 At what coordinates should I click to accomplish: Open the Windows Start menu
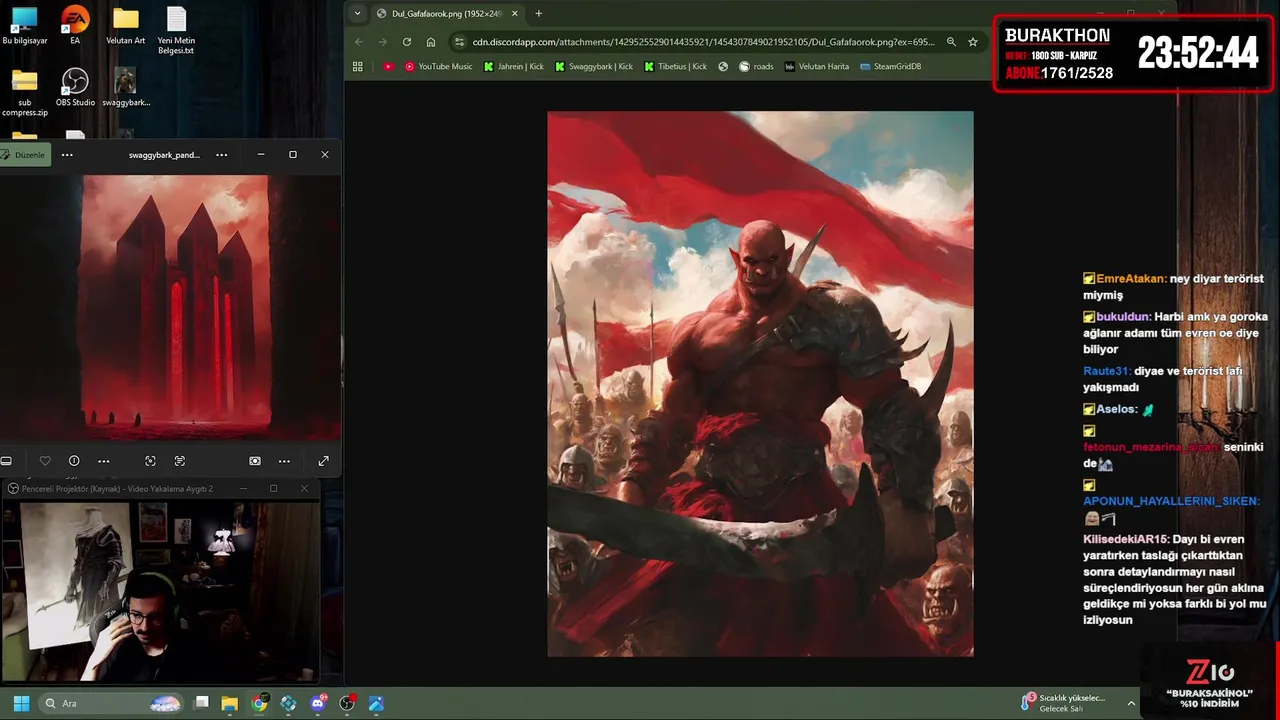(x=21, y=703)
